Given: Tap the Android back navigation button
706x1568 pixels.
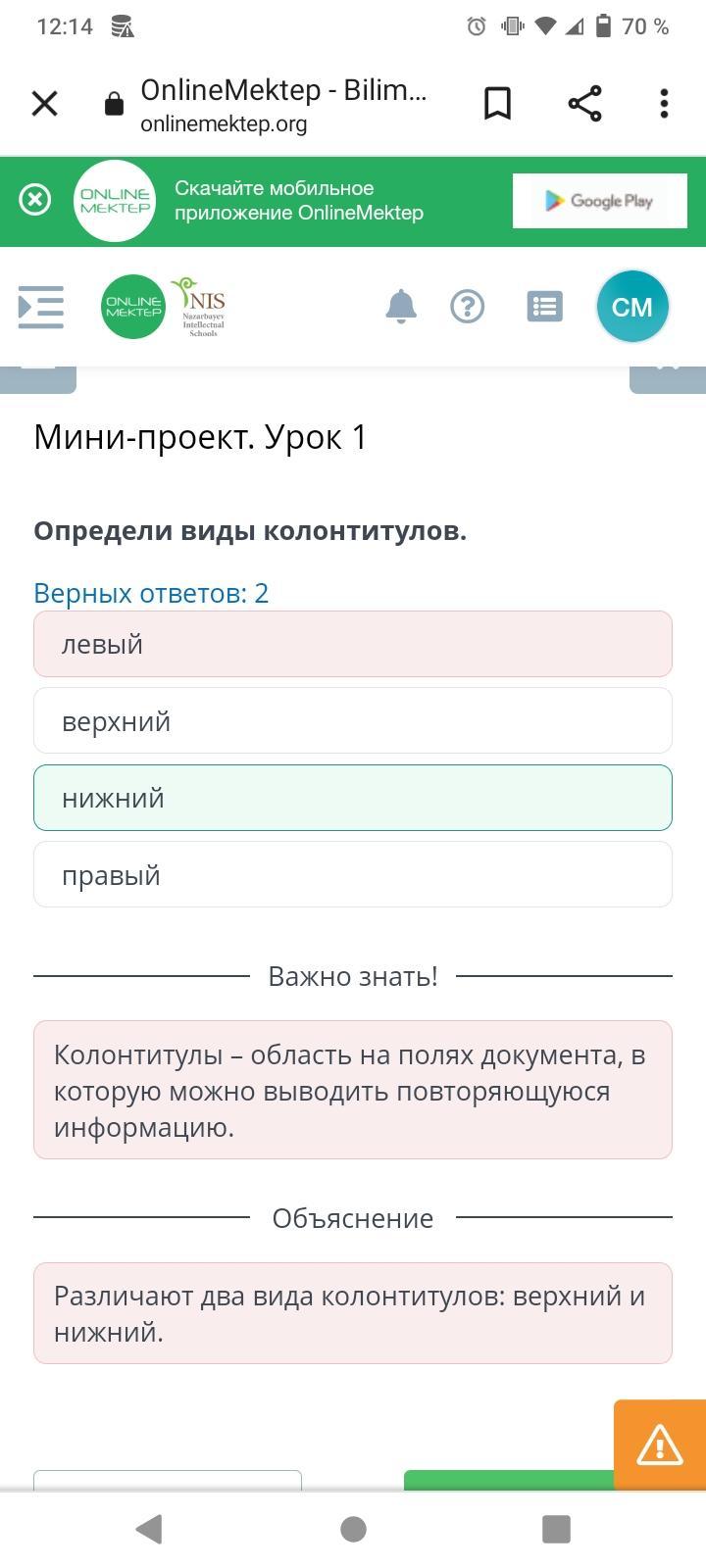Looking at the screenshot, I should click(x=149, y=1529).
